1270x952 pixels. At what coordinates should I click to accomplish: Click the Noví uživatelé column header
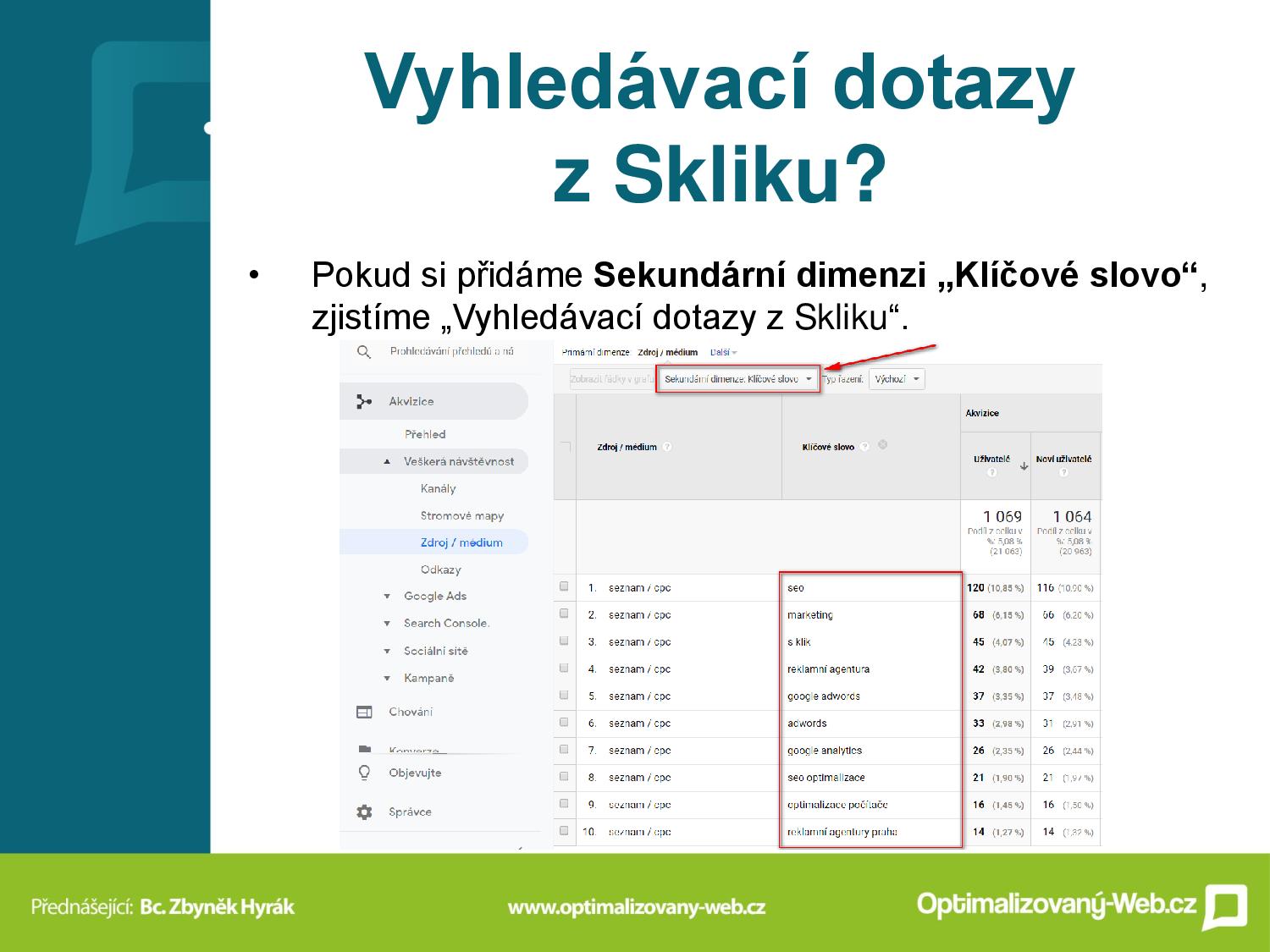[x=1063, y=459]
